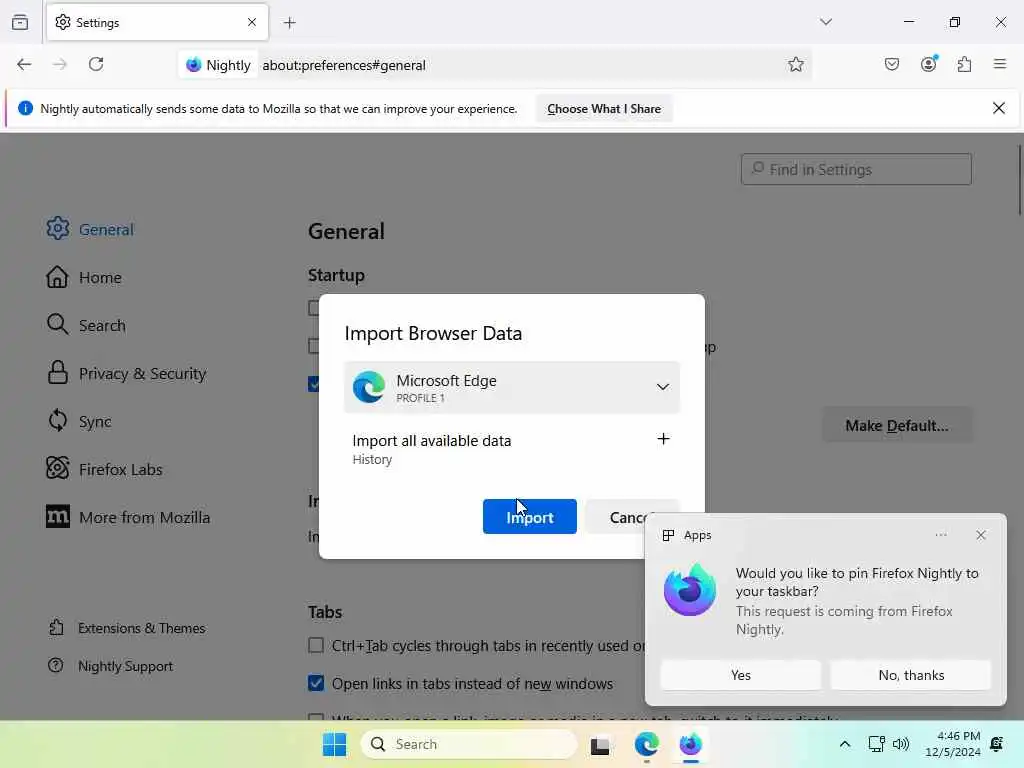The height and width of the screenshot is (768, 1024).
Task: Close the Settings tab
Action: (252, 22)
